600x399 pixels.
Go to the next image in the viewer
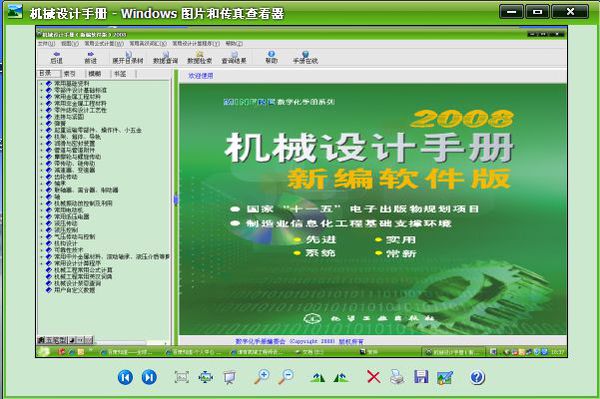pos(149,377)
